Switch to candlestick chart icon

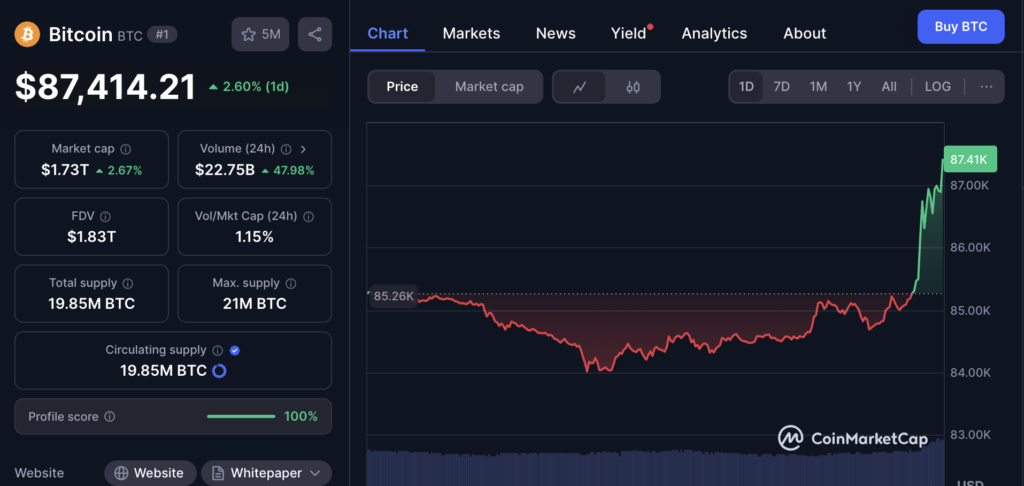tap(632, 87)
